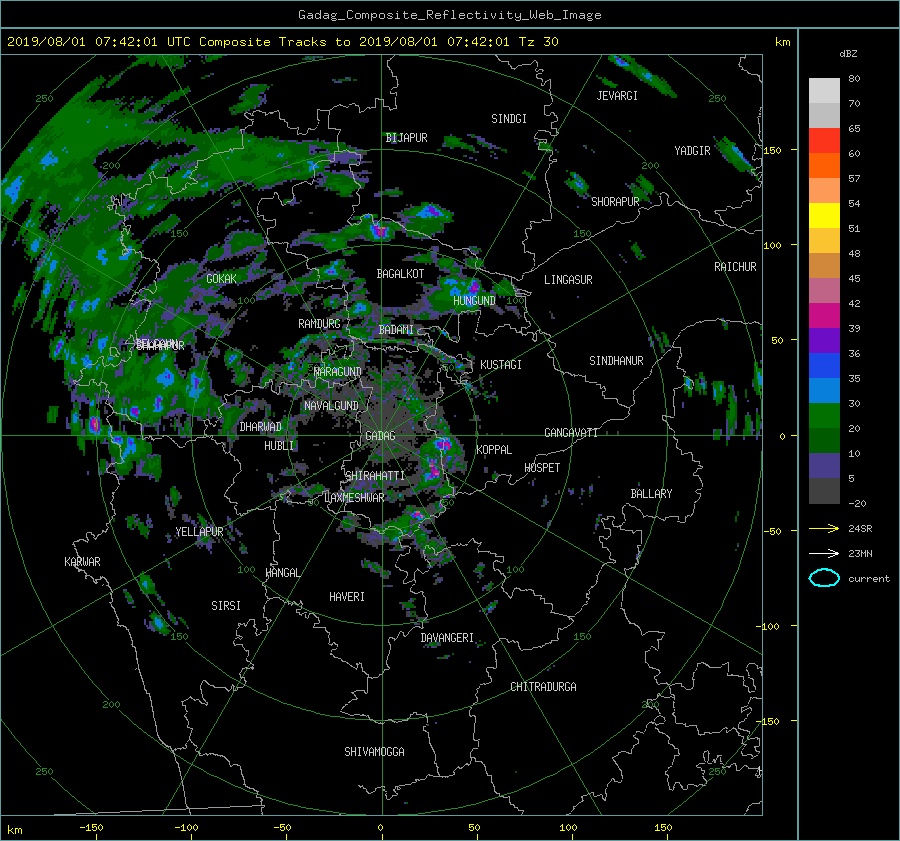
Task: Click the SHIRAHATTI city label
Action: (375, 476)
